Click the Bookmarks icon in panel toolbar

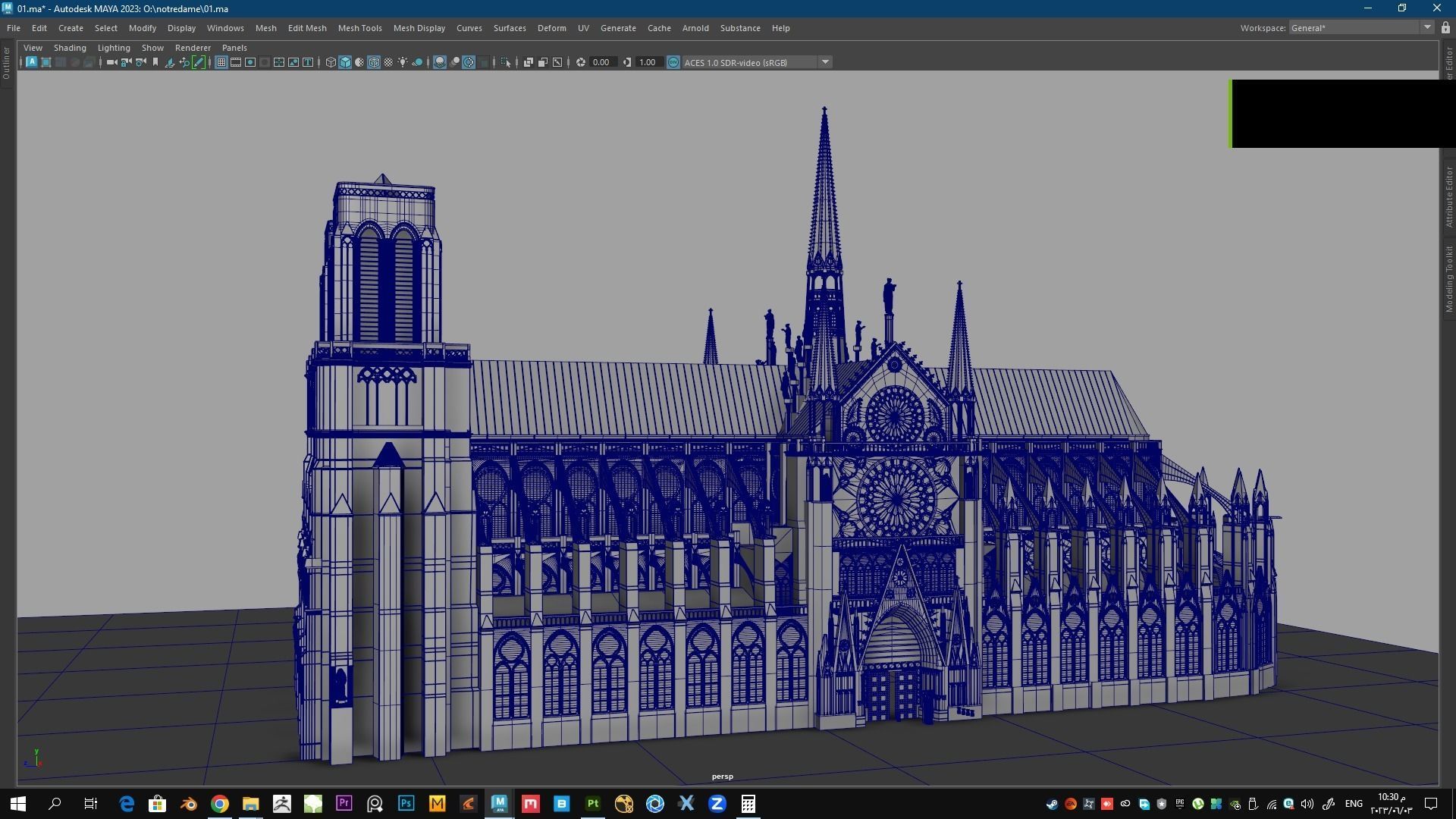155,62
